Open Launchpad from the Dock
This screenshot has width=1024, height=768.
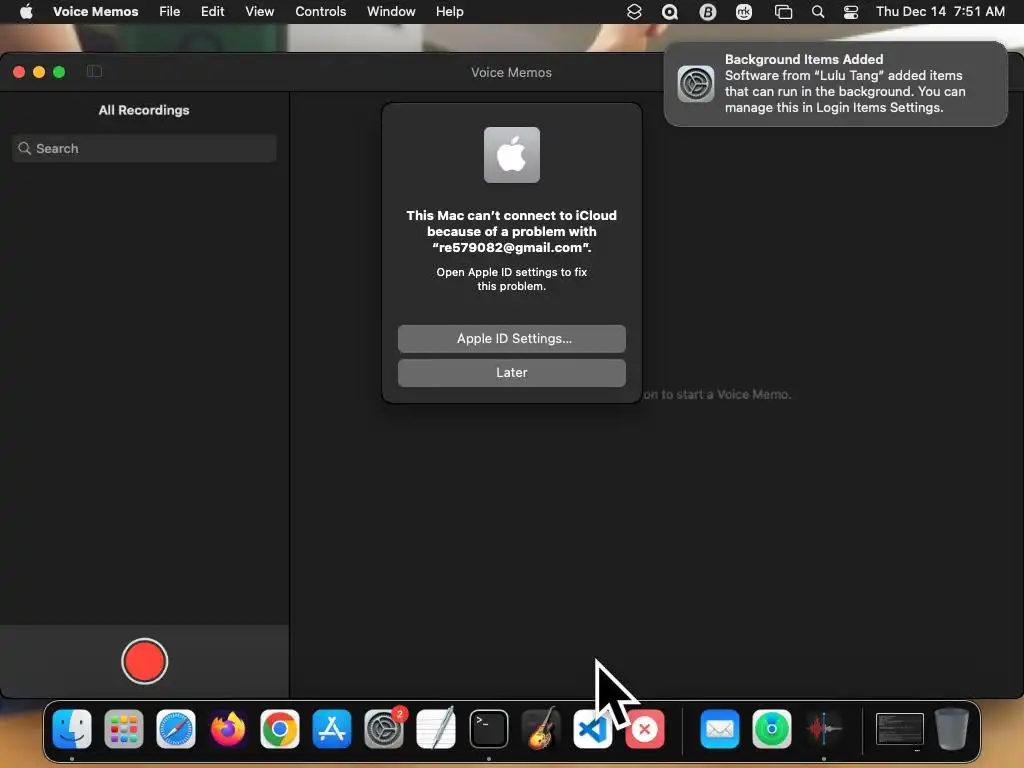pos(123,728)
